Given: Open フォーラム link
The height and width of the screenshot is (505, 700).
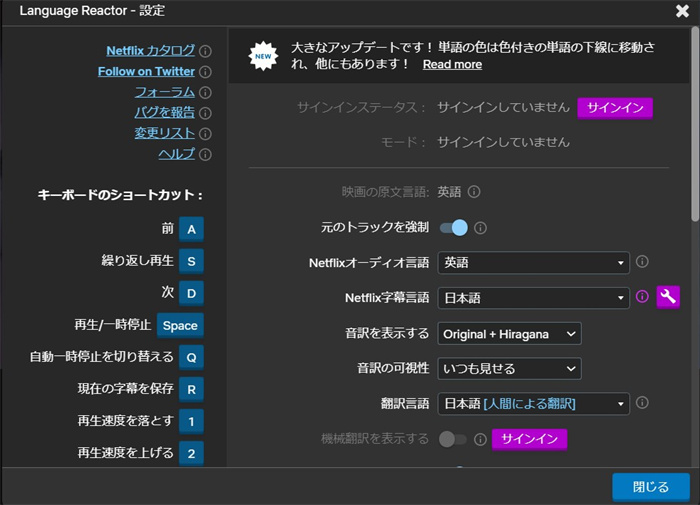Looking at the screenshot, I should 165,92.
